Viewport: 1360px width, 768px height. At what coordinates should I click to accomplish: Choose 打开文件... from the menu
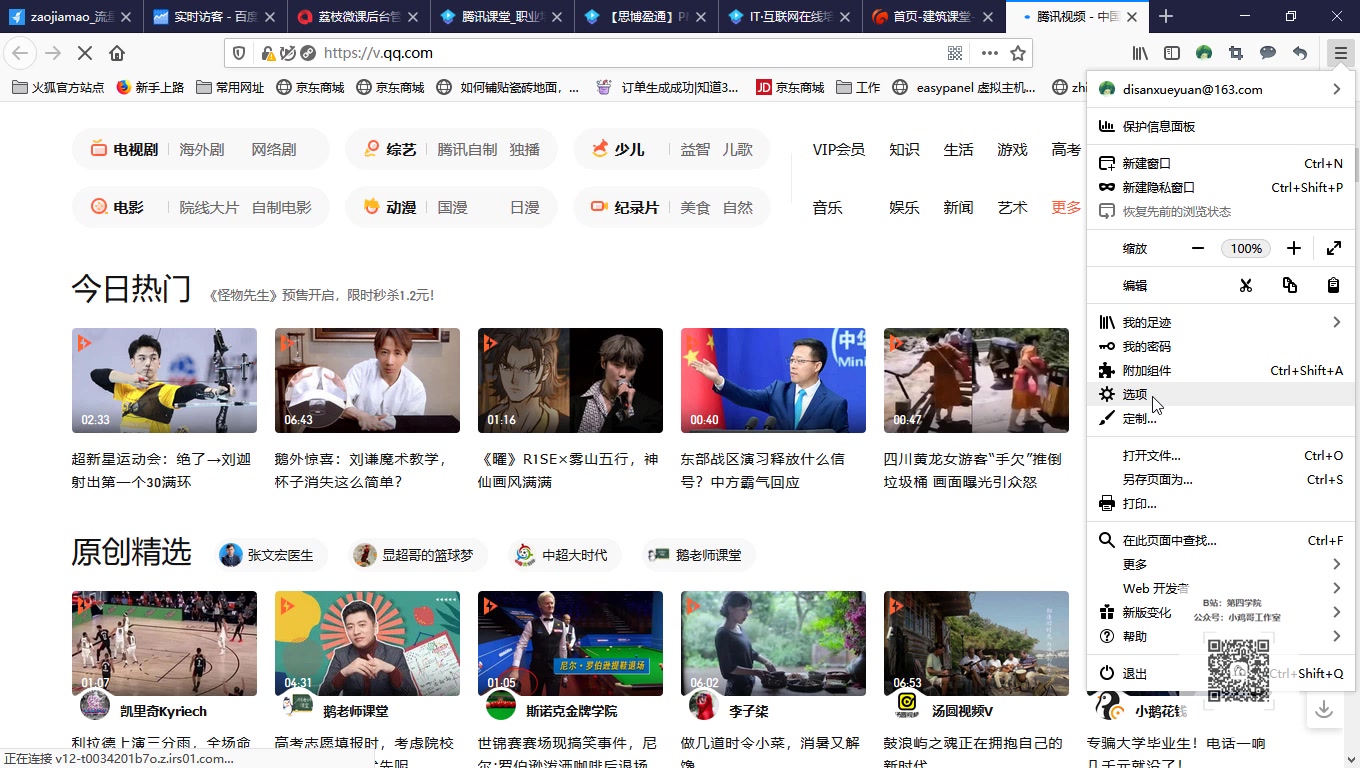click(1221, 455)
